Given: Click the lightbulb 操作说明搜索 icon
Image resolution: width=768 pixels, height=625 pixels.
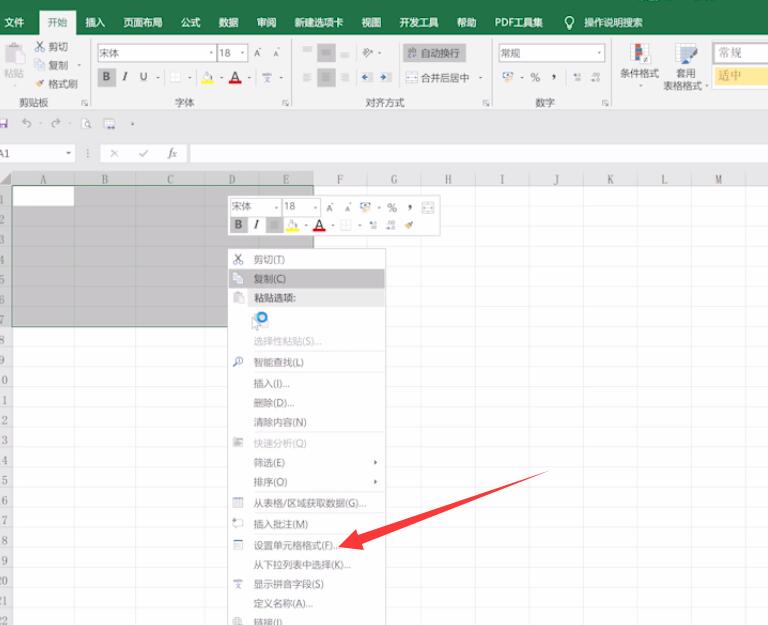Looking at the screenshot, I should coord(569,23).
